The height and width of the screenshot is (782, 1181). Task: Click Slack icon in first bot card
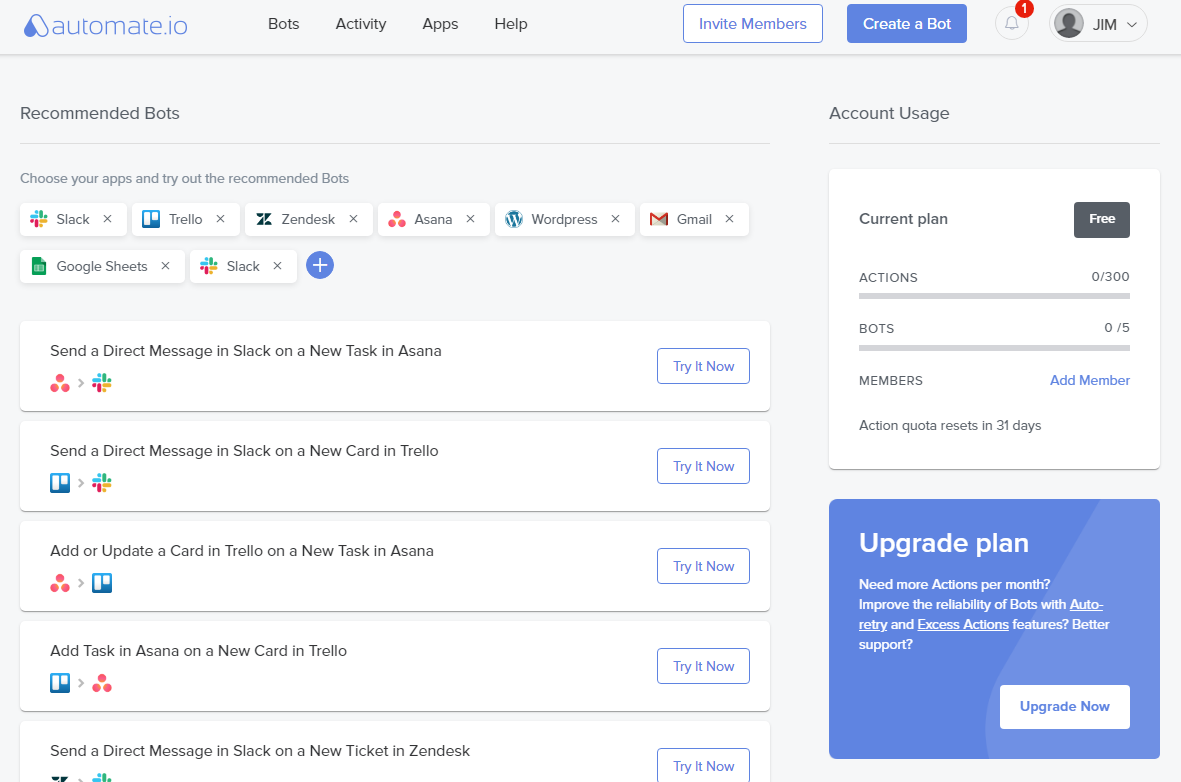(x=102, y=383)
